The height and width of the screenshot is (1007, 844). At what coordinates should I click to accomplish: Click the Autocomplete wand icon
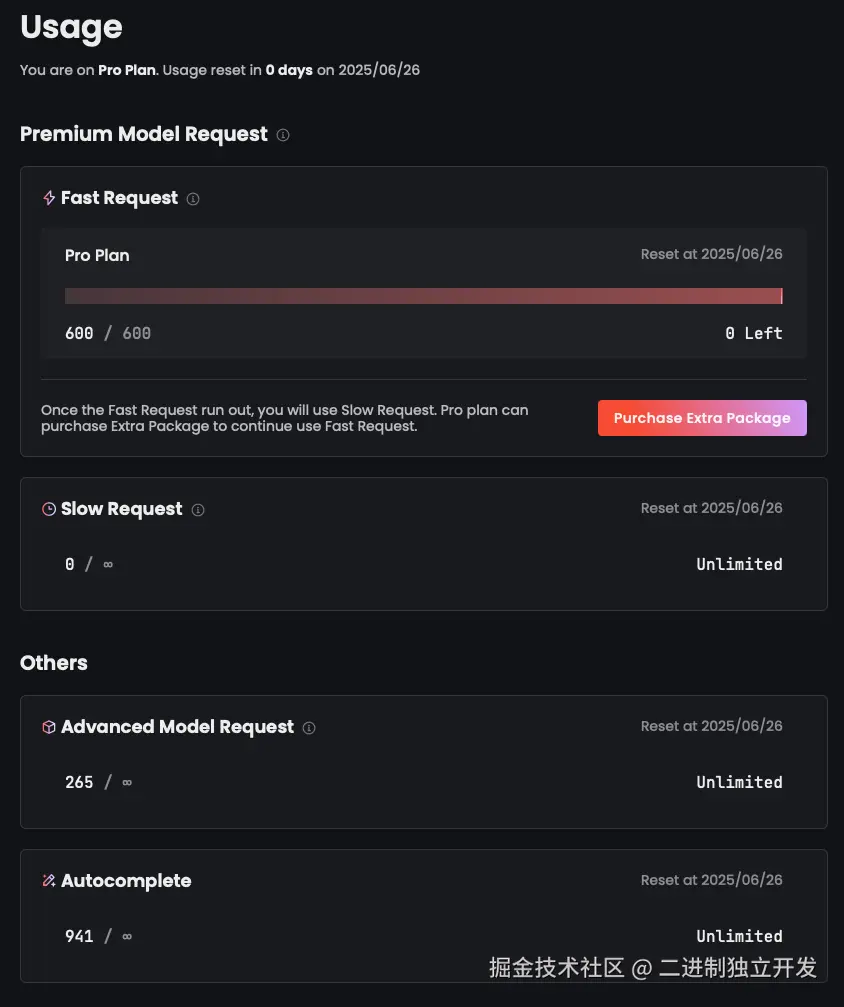(48, 881)
